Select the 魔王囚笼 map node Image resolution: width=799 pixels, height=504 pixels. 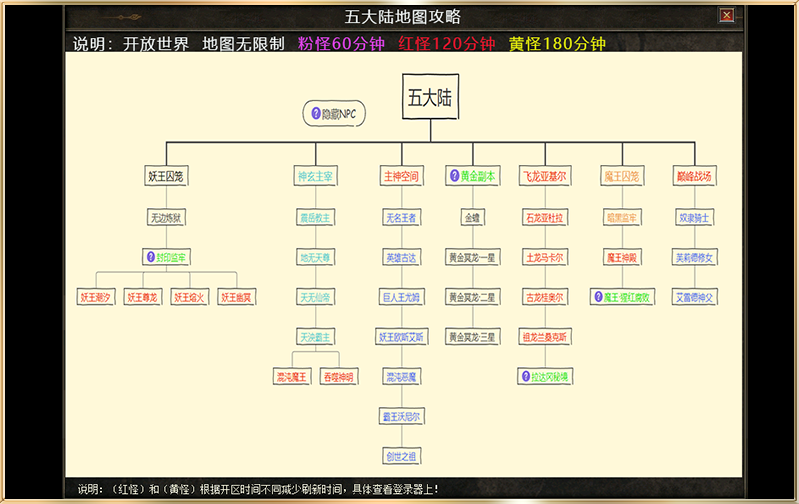click(621, 176)
